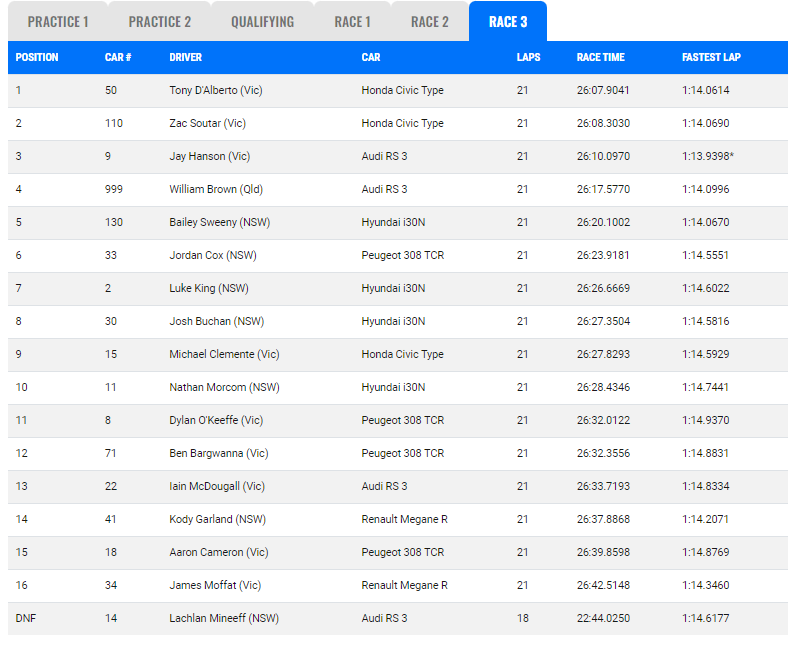
Task: Click race time 26:42.5148
Action: (x=603, y=585)
